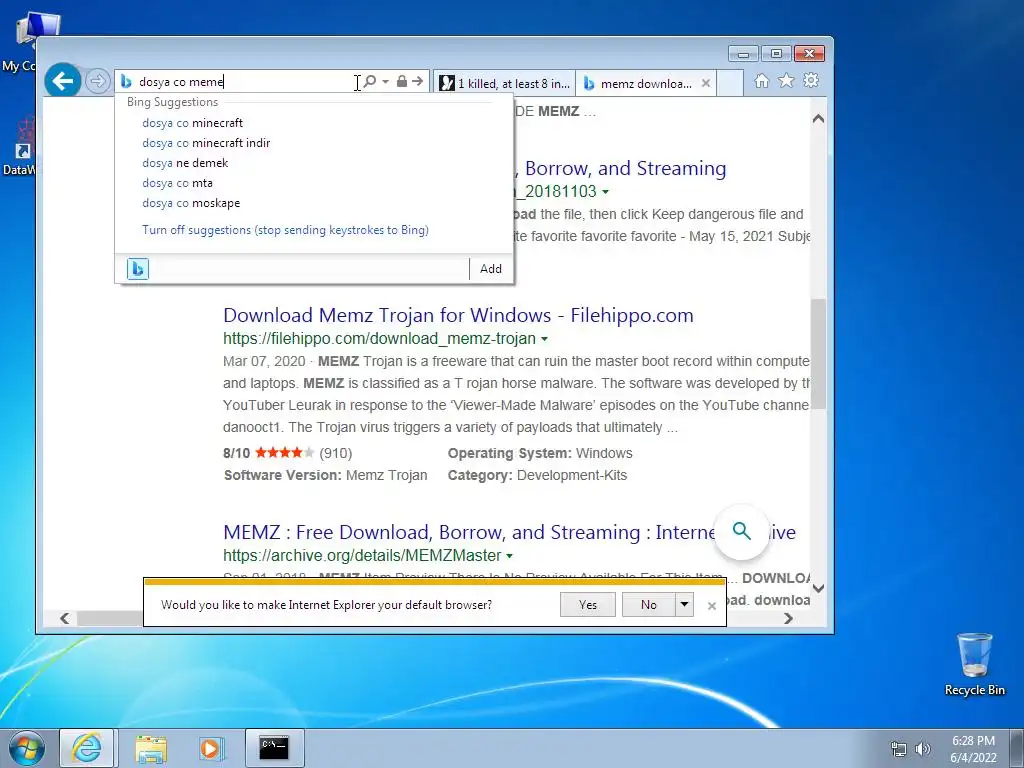1024x768 pixels.
Task: Dismiss the default browser notification bar
Action: (712, 605)
